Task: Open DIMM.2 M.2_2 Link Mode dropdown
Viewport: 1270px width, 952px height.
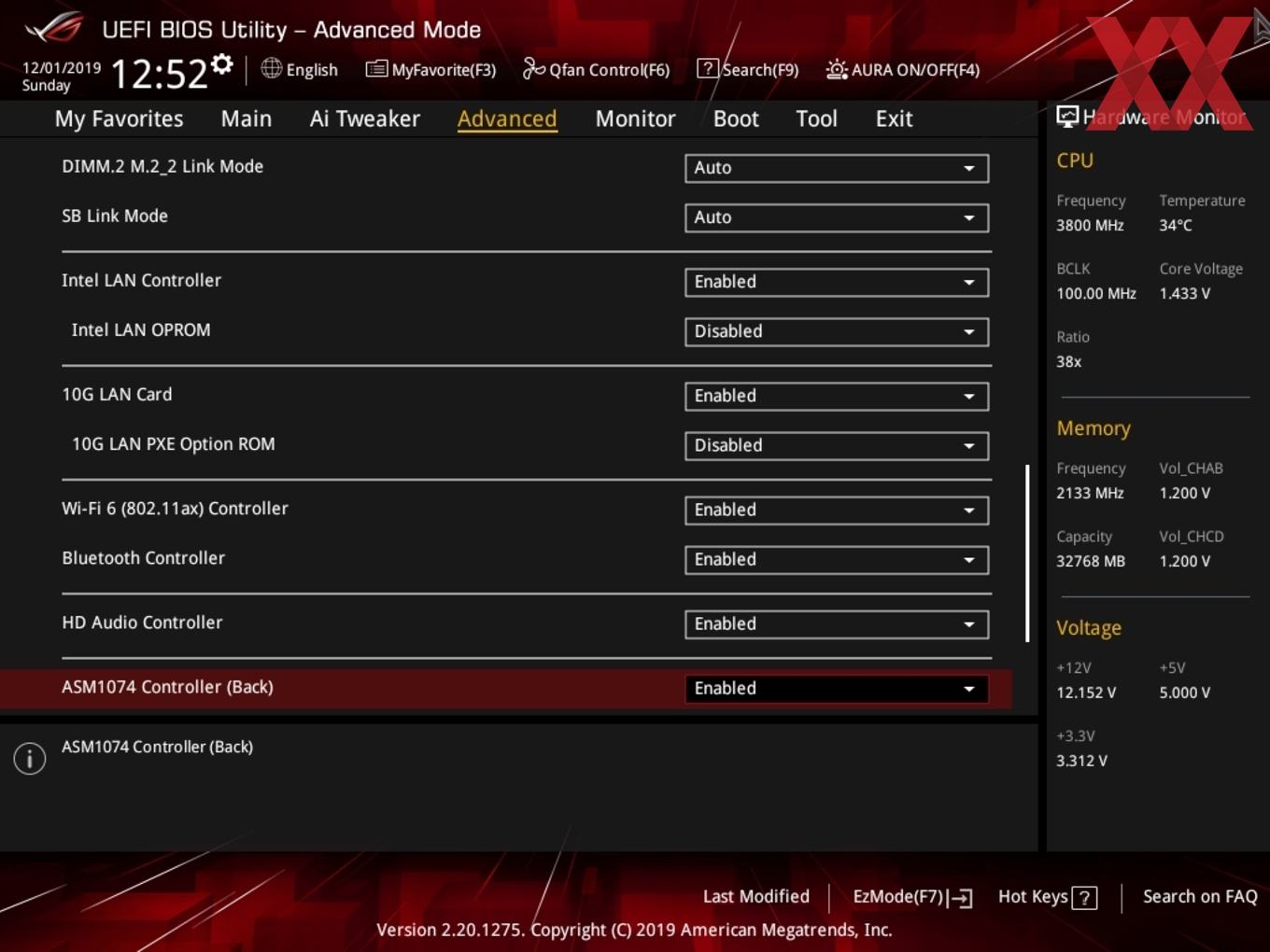Action: (837, 168)
